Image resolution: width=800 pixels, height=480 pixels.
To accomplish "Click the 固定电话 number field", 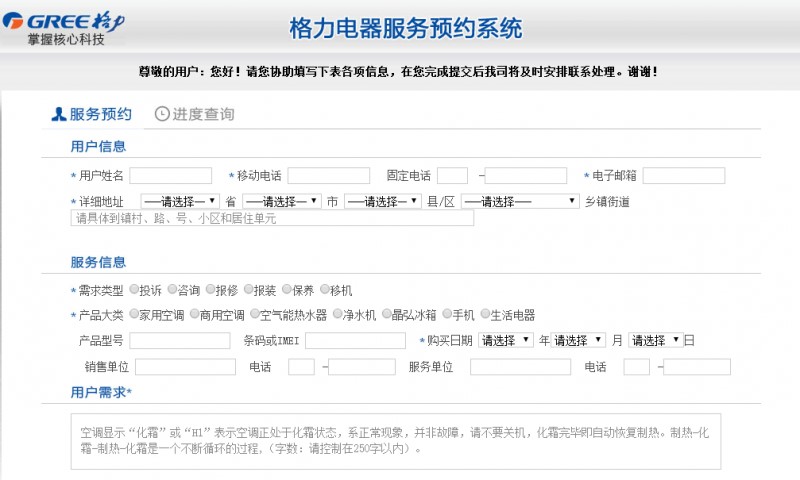I will (x=526, y=175).
